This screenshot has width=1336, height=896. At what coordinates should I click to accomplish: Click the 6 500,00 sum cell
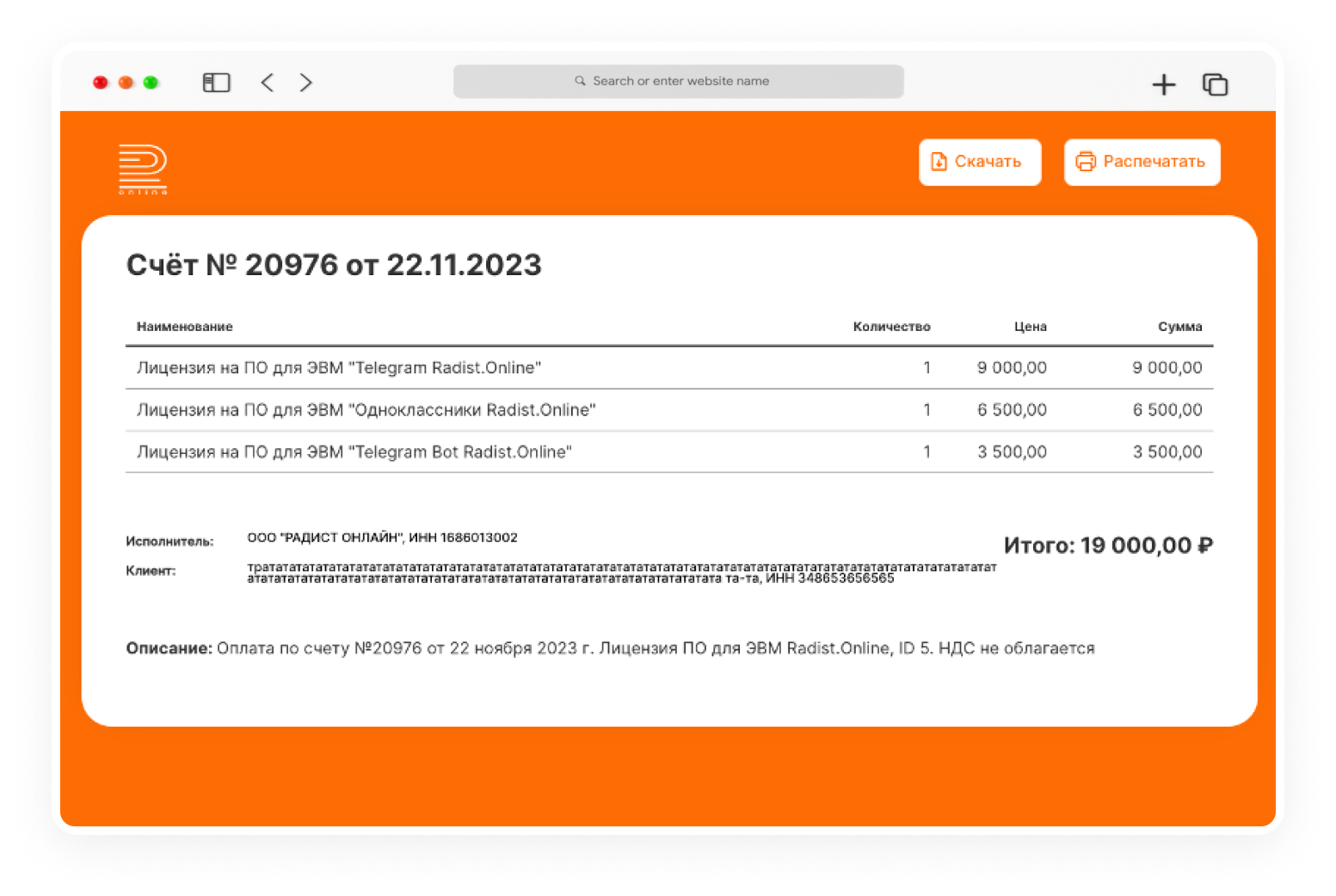(x=1167, y=410)
